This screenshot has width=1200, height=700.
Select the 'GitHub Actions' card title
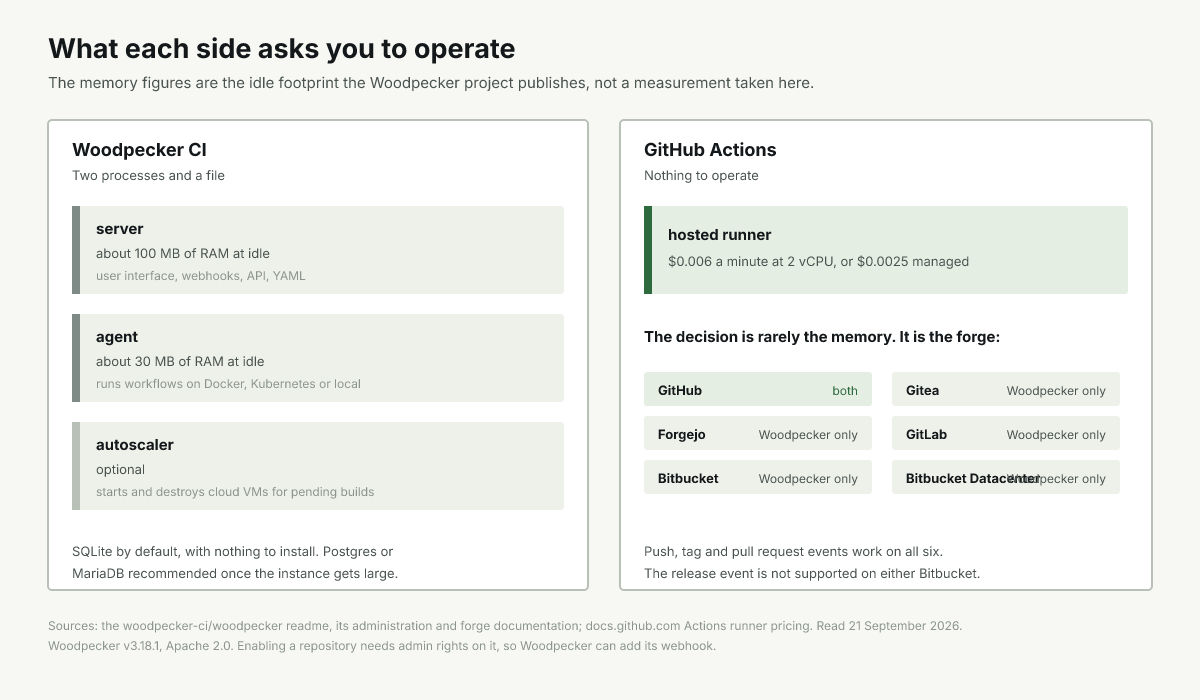point(710,150)
